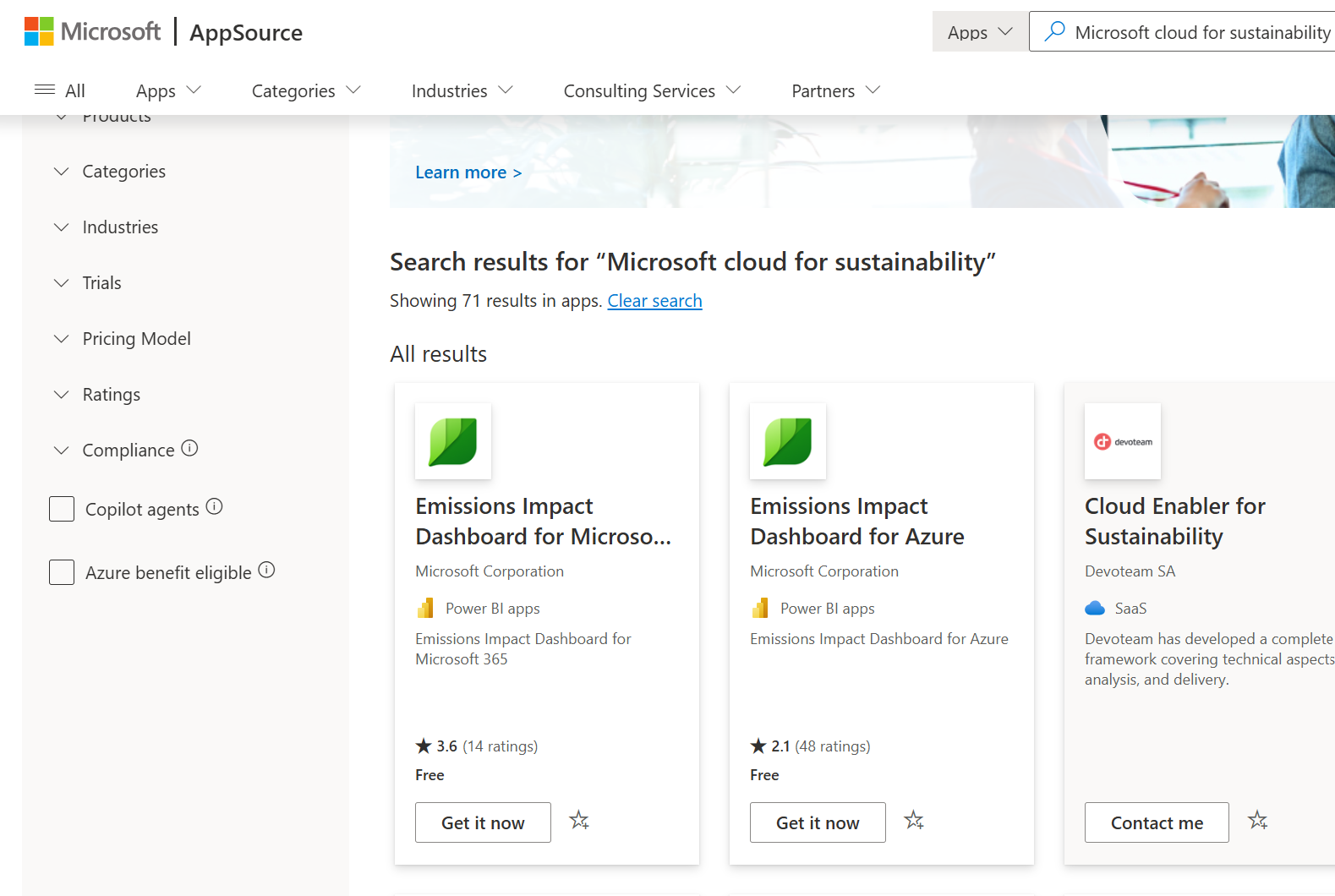This screenshot has width=1335, height=896.
Task: Check the Azure benefit eligible filter
Action: click(62, 572)
